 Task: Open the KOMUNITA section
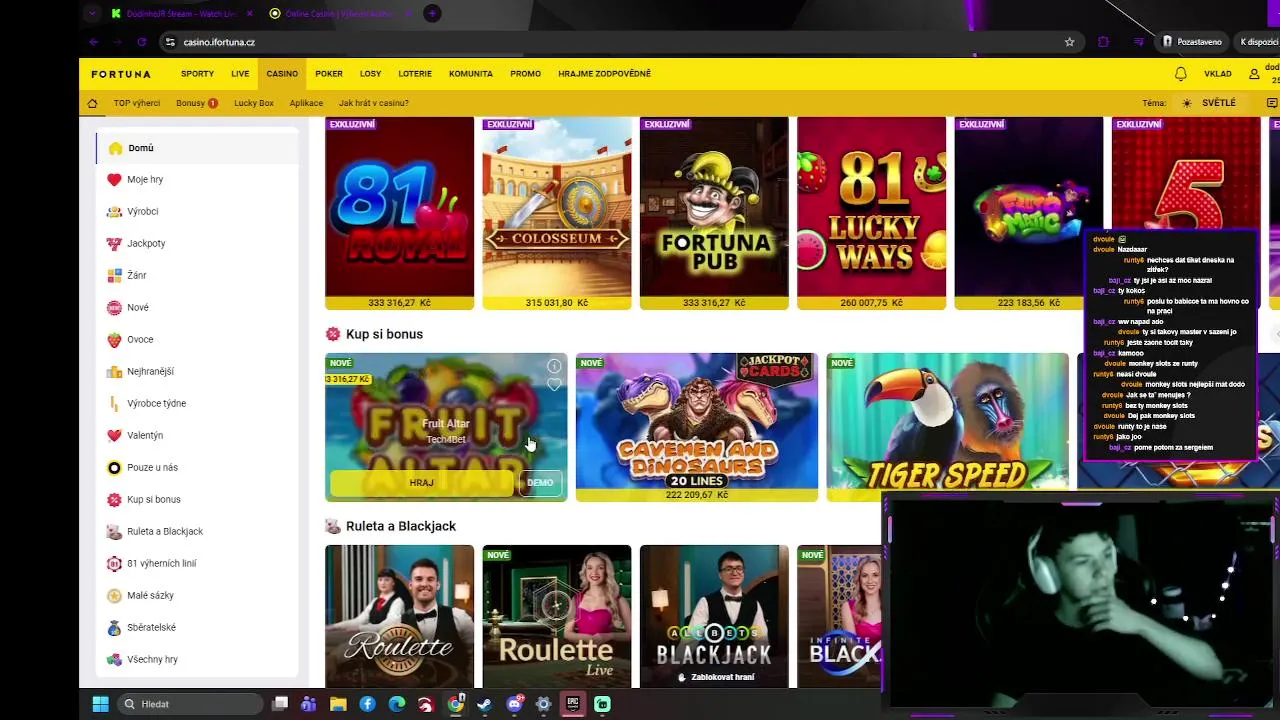click(471, 74)
